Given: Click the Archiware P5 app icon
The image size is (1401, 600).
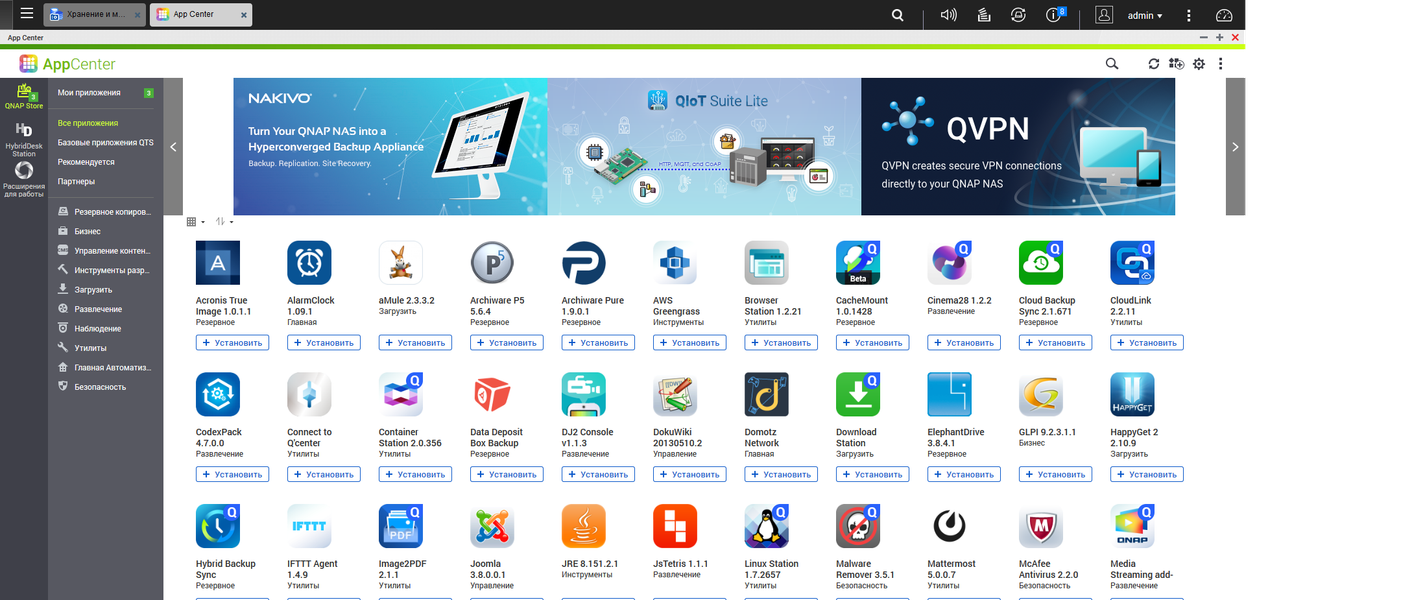Looking at the screenshot, I should click(x=492, y=263).
